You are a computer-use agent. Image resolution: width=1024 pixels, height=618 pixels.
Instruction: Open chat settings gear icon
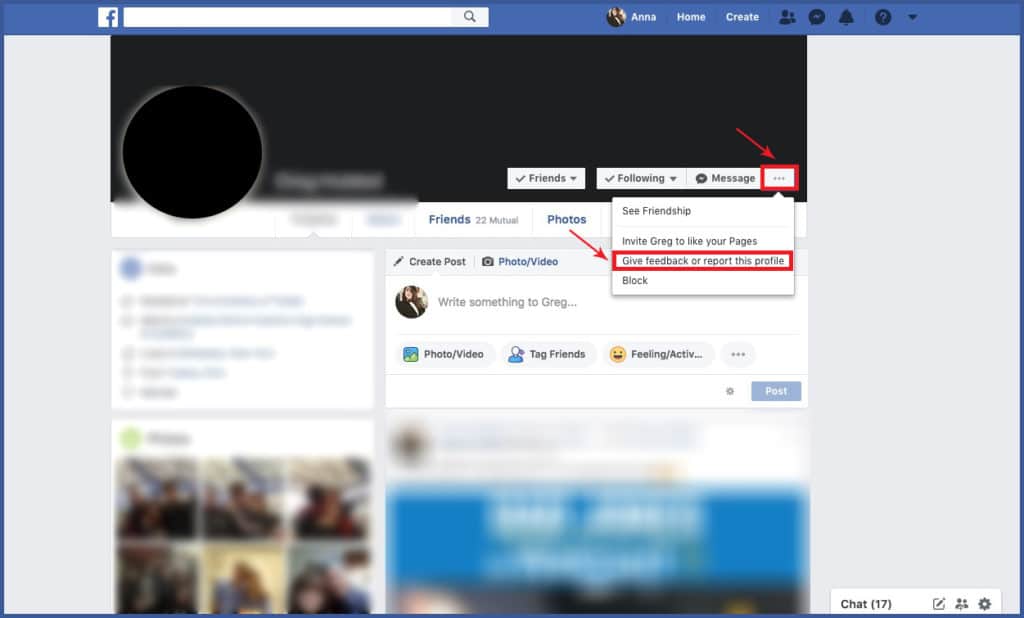click(x=985, y=604)
